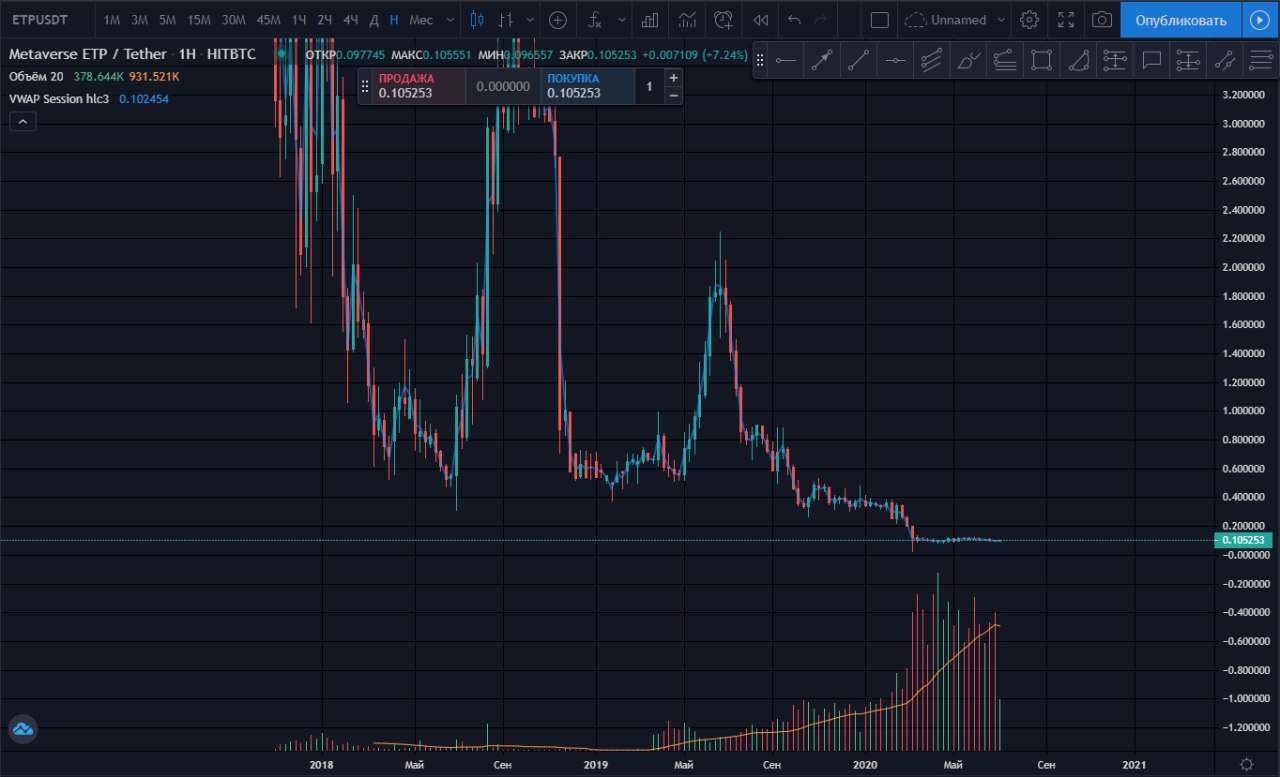Collapse the indicator legend chevron
The image size is (1280, 777).
22,121
